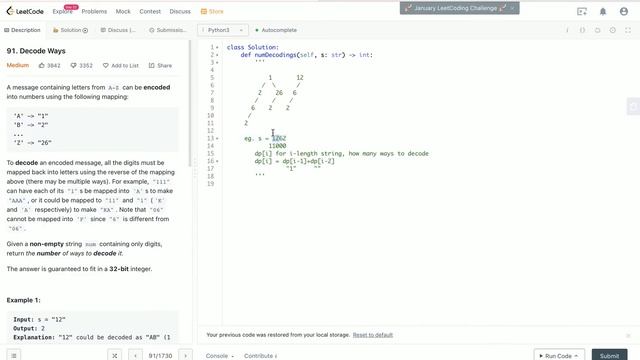Click the Example 1: heading
The height and width of the screenshot is (360, 640).
[23, 300]
